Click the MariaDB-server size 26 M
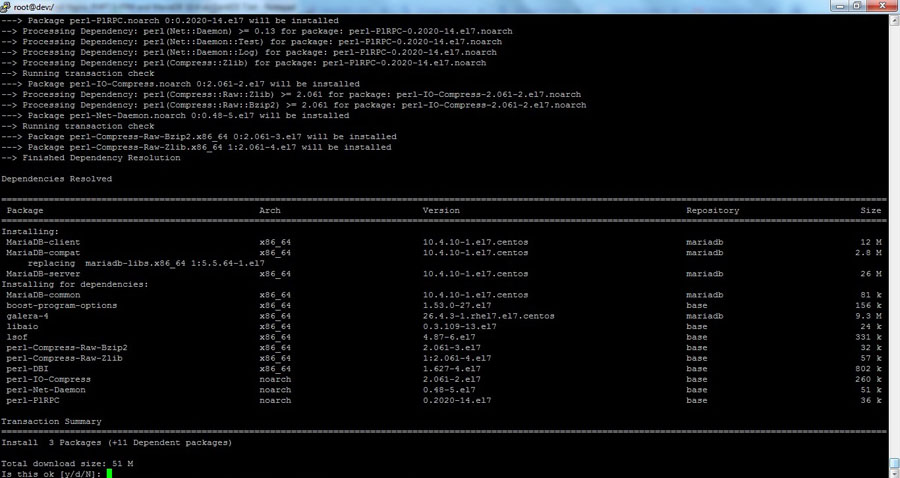This screenshot has height=478, width=900. [870, 274]
